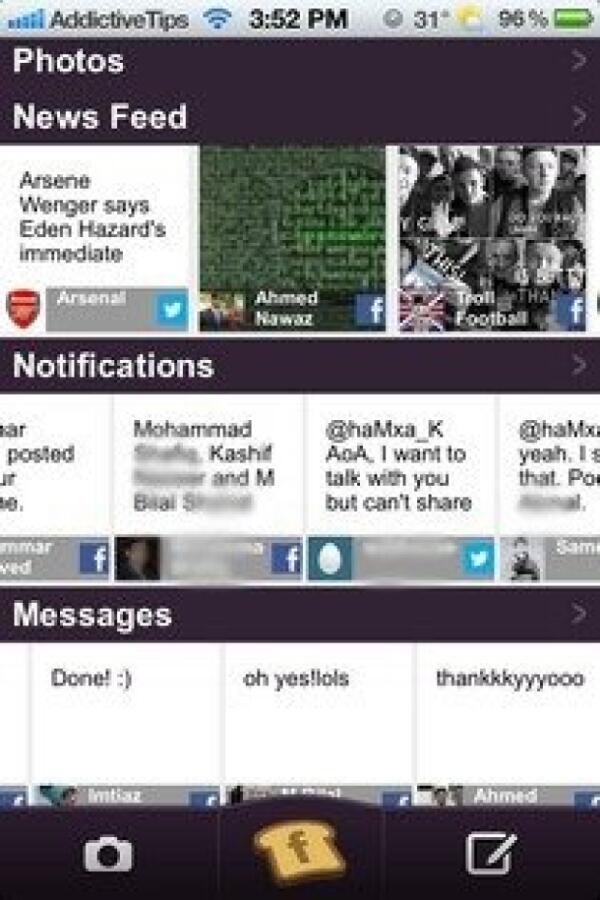Open the camera from the bottom bar
The width and height of the screenshot is (600, 900).
tap(108, 854)
